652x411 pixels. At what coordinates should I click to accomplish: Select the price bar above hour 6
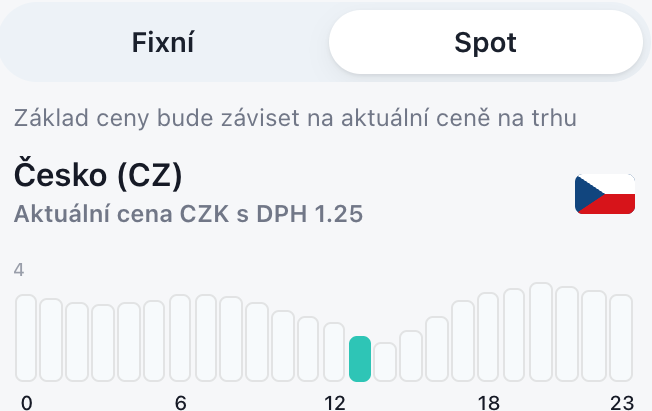click(180, 338)
